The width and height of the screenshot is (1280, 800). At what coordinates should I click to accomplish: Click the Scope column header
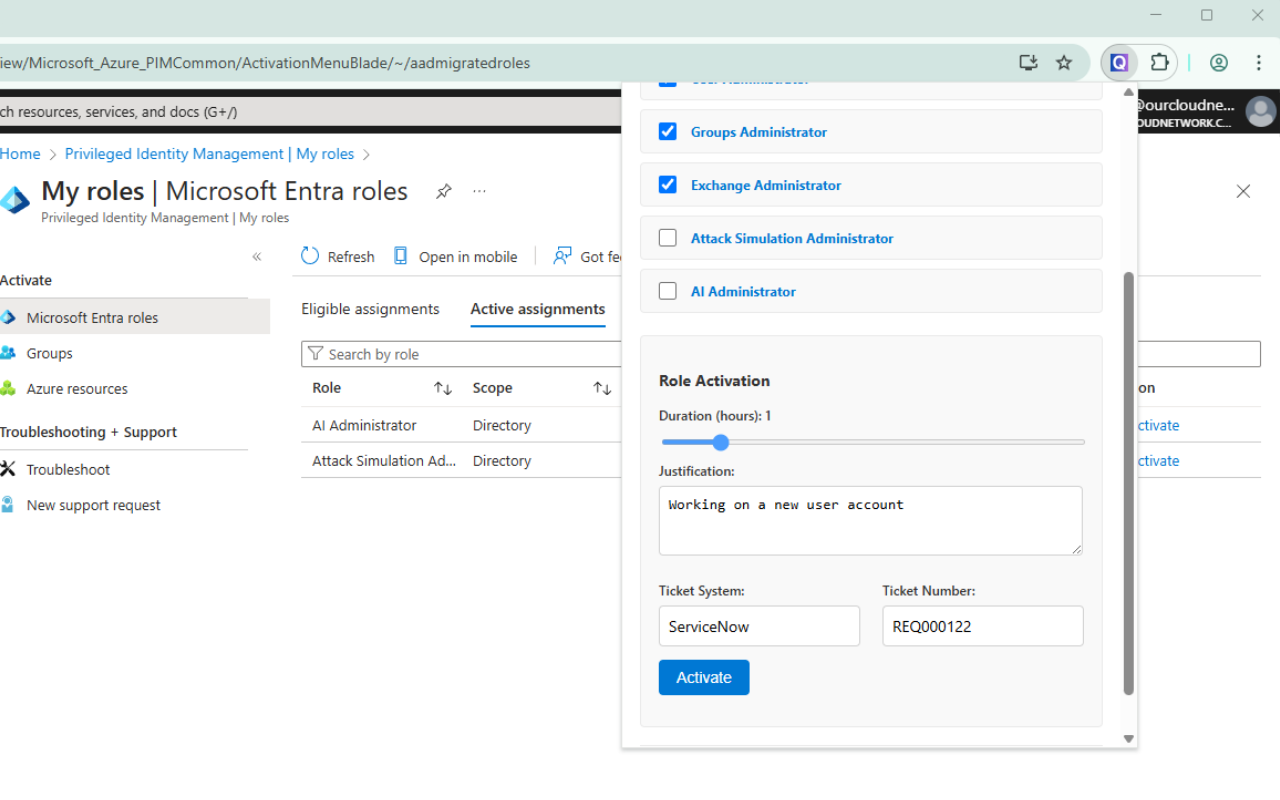point(492,388)
